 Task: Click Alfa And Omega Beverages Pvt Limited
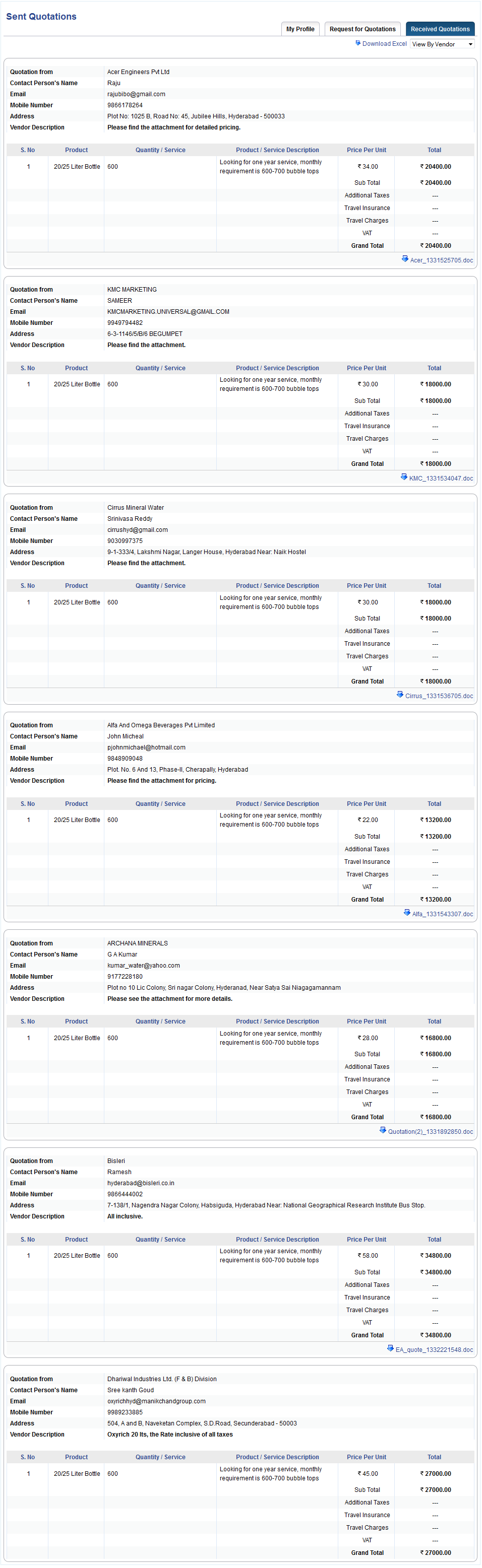(x=161, y=725)
